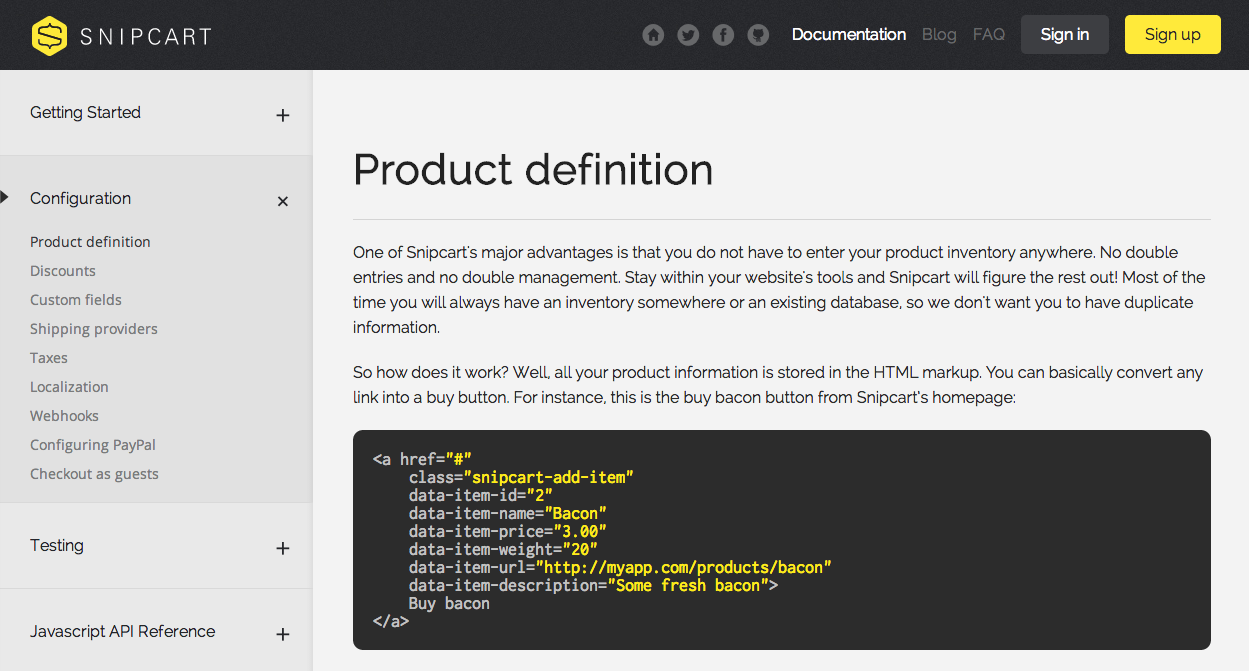Click the Snipcart hexagon logo icon
Screen dimensions: 1249x671
(49, 36)
